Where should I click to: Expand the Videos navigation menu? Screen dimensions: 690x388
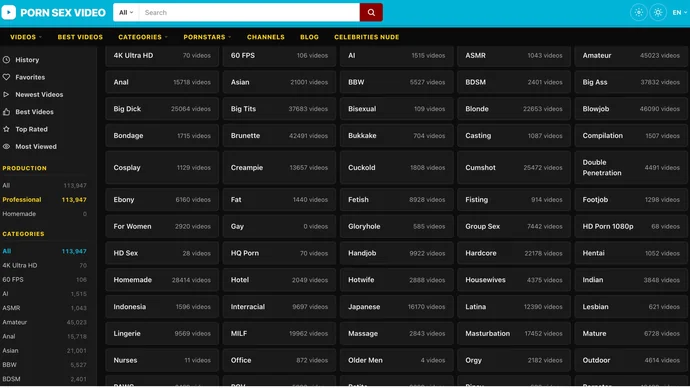pos(26,37)
